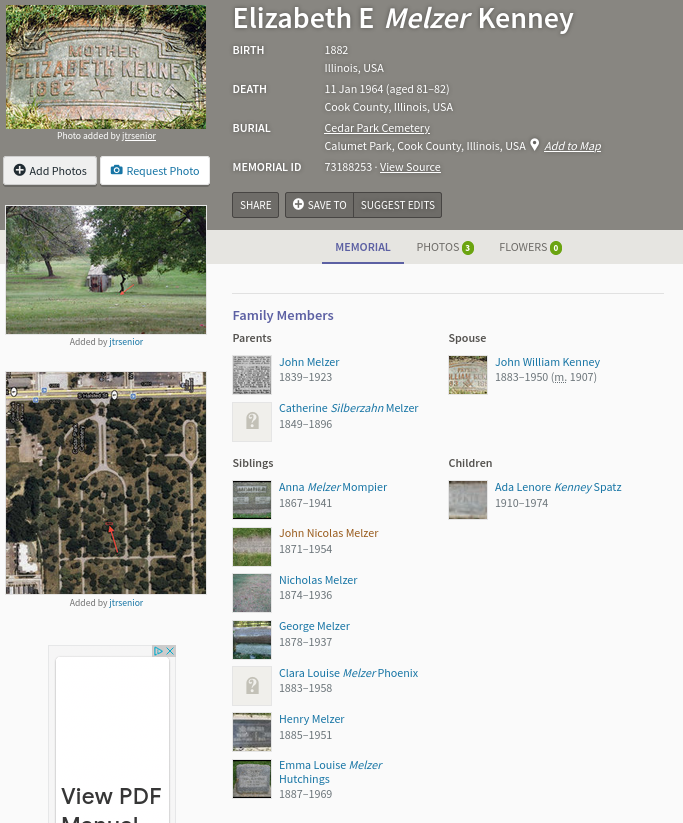The height and width of the screenshot is (823, 683).
Task: Click Emma Louise Melzer Hutchings' gravestone thumbnail
Action: [252, 778]
